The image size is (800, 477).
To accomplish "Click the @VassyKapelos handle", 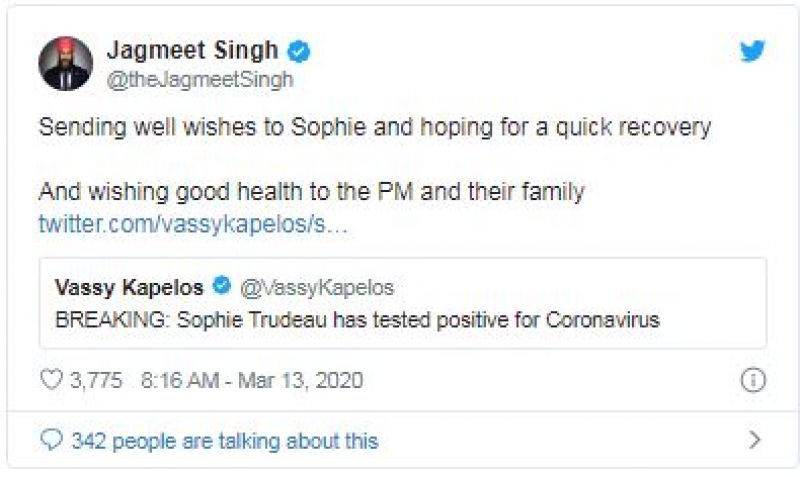I will coord(318,288).
